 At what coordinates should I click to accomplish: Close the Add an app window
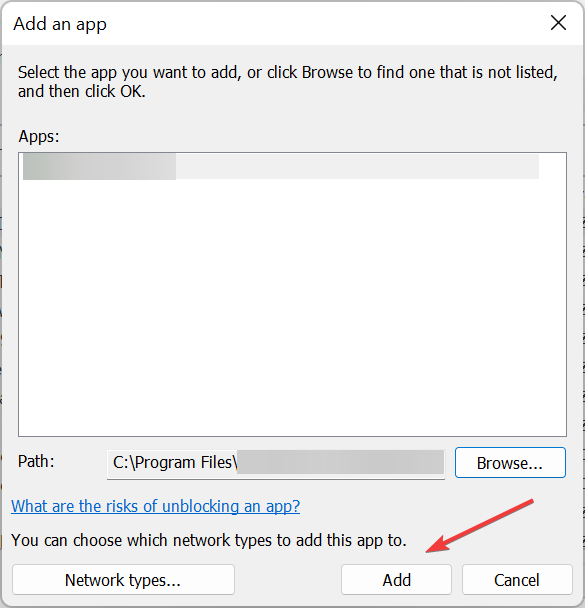558,23
